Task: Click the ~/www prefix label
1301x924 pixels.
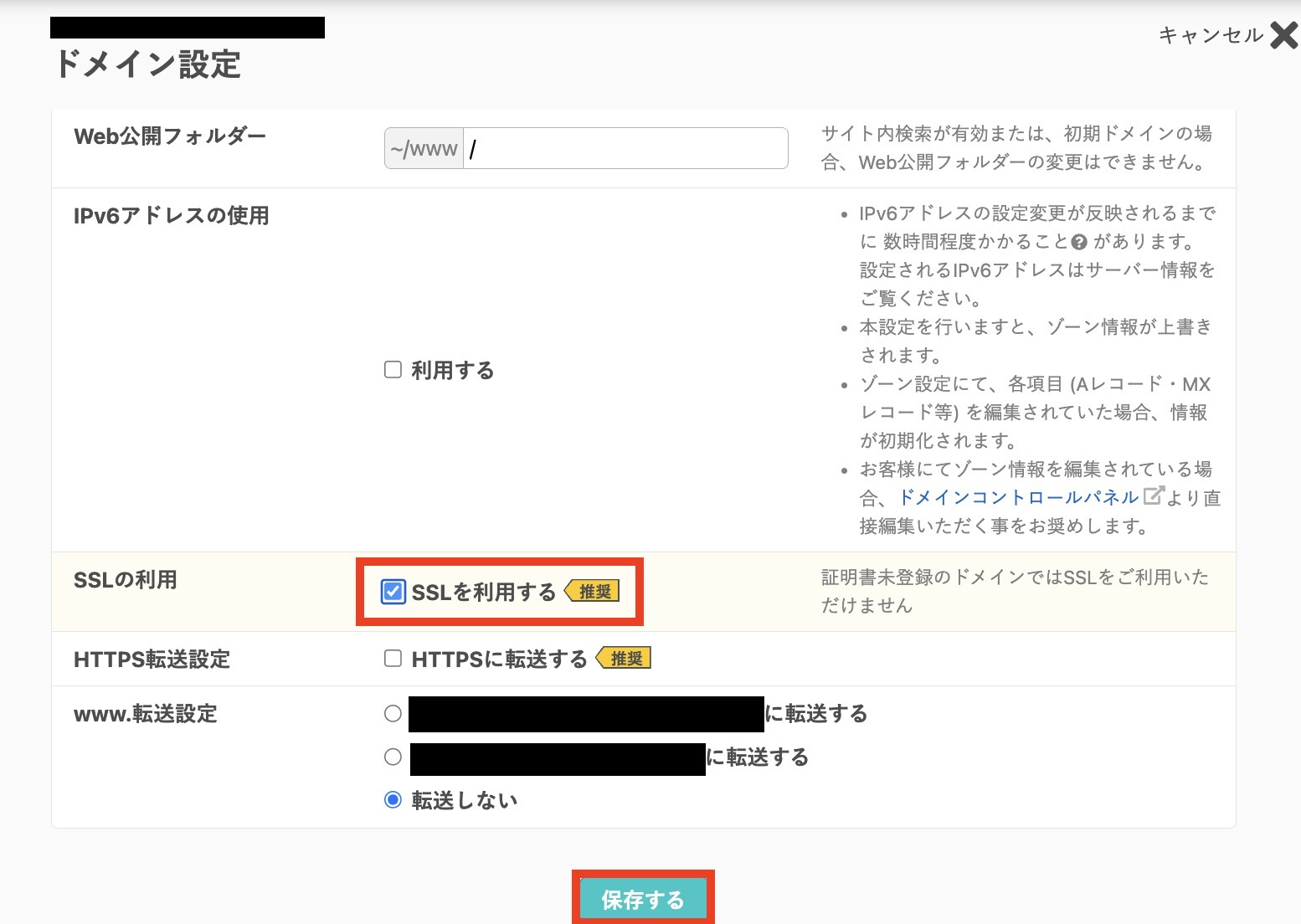Action: coord(424,149)
